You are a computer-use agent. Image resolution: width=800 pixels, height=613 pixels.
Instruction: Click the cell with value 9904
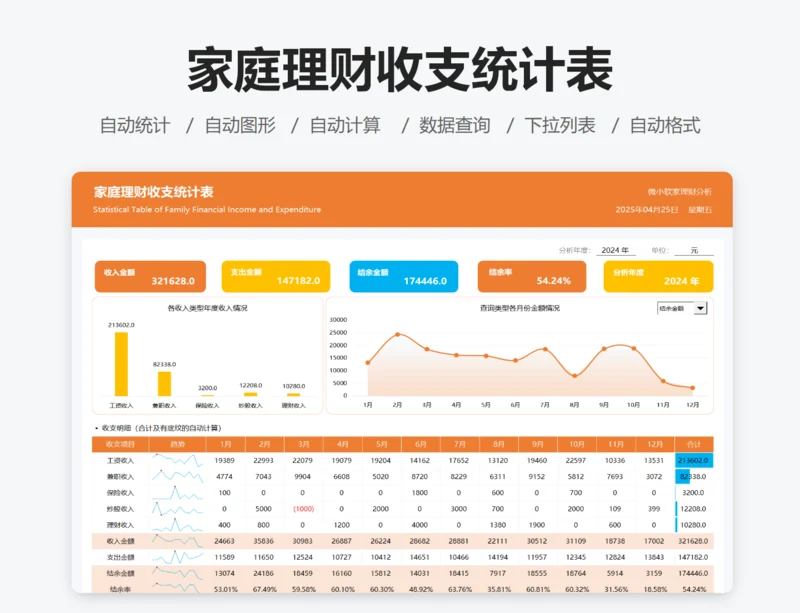tap(303, 477)
